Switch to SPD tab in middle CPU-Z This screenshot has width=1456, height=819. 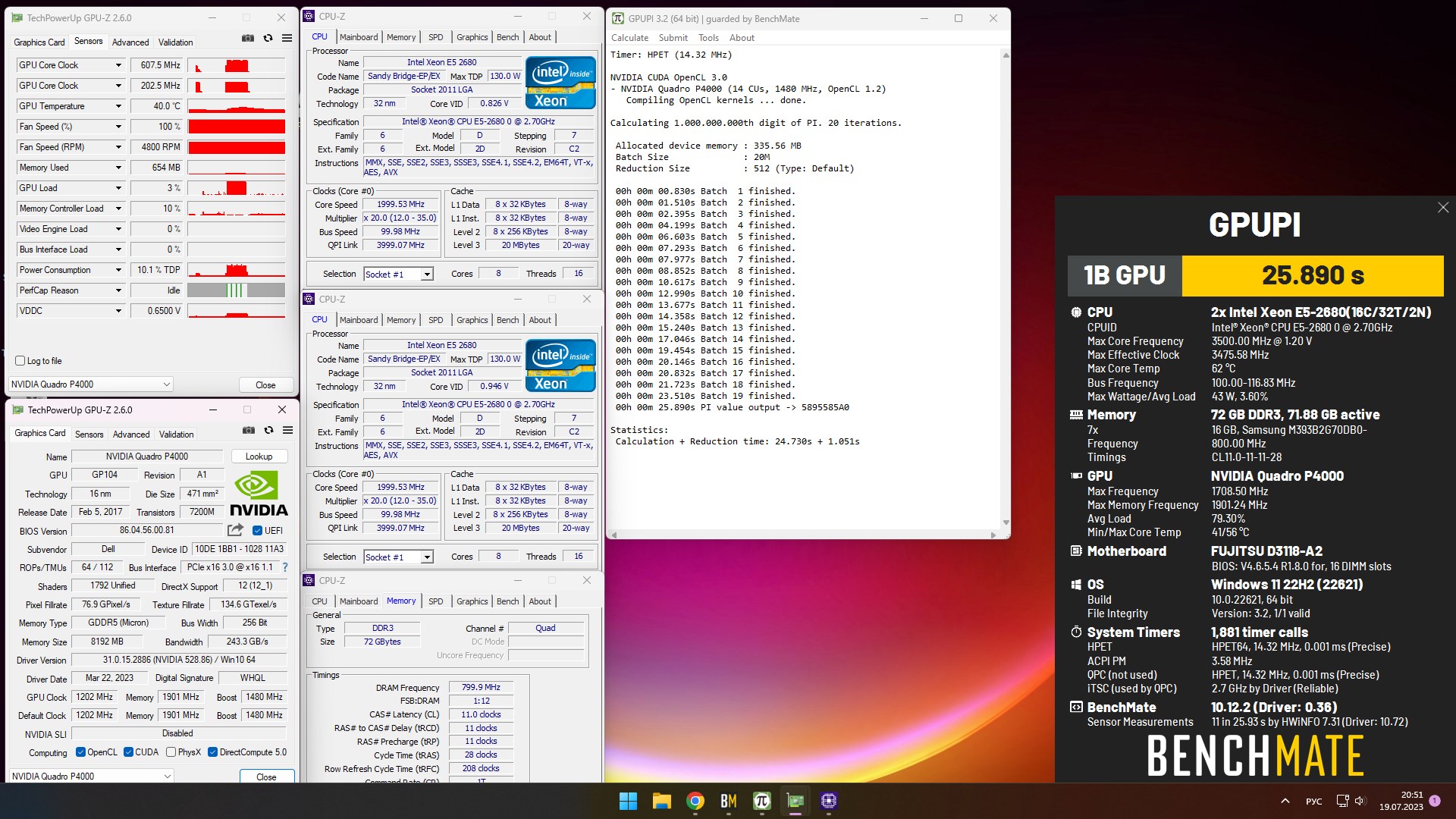435,320
